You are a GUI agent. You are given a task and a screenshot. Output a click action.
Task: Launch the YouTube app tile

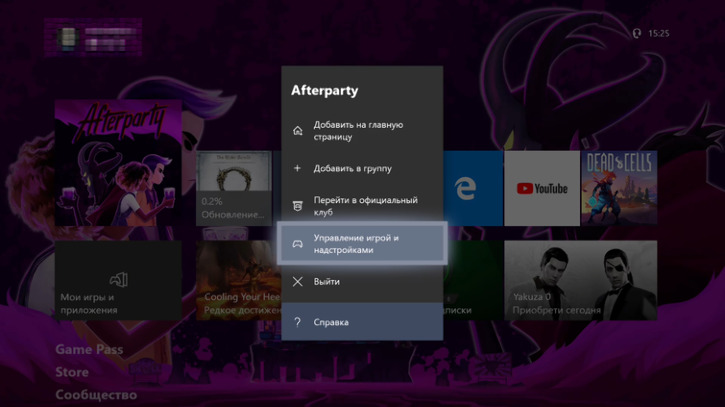(x=541, y=188)
